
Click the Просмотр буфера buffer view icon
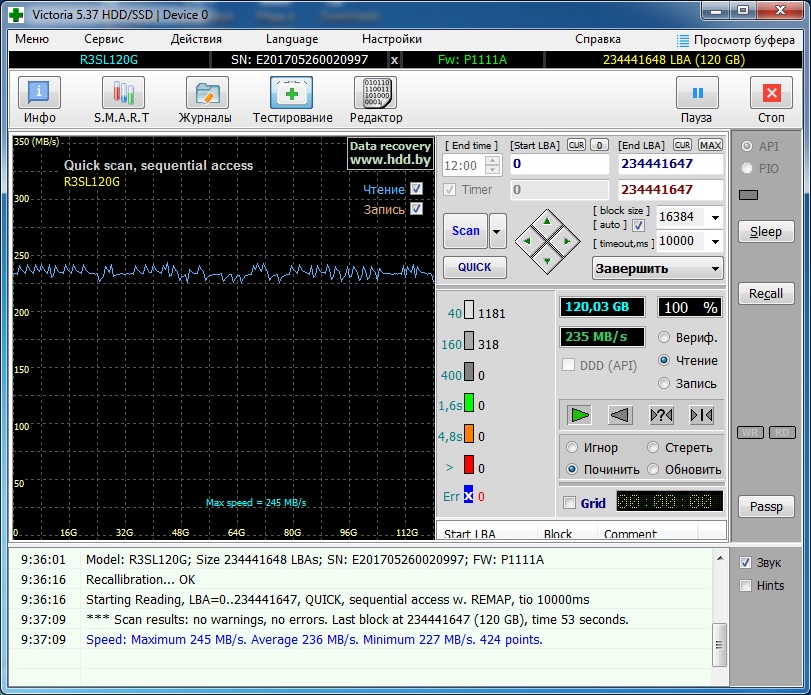point(683,40)
